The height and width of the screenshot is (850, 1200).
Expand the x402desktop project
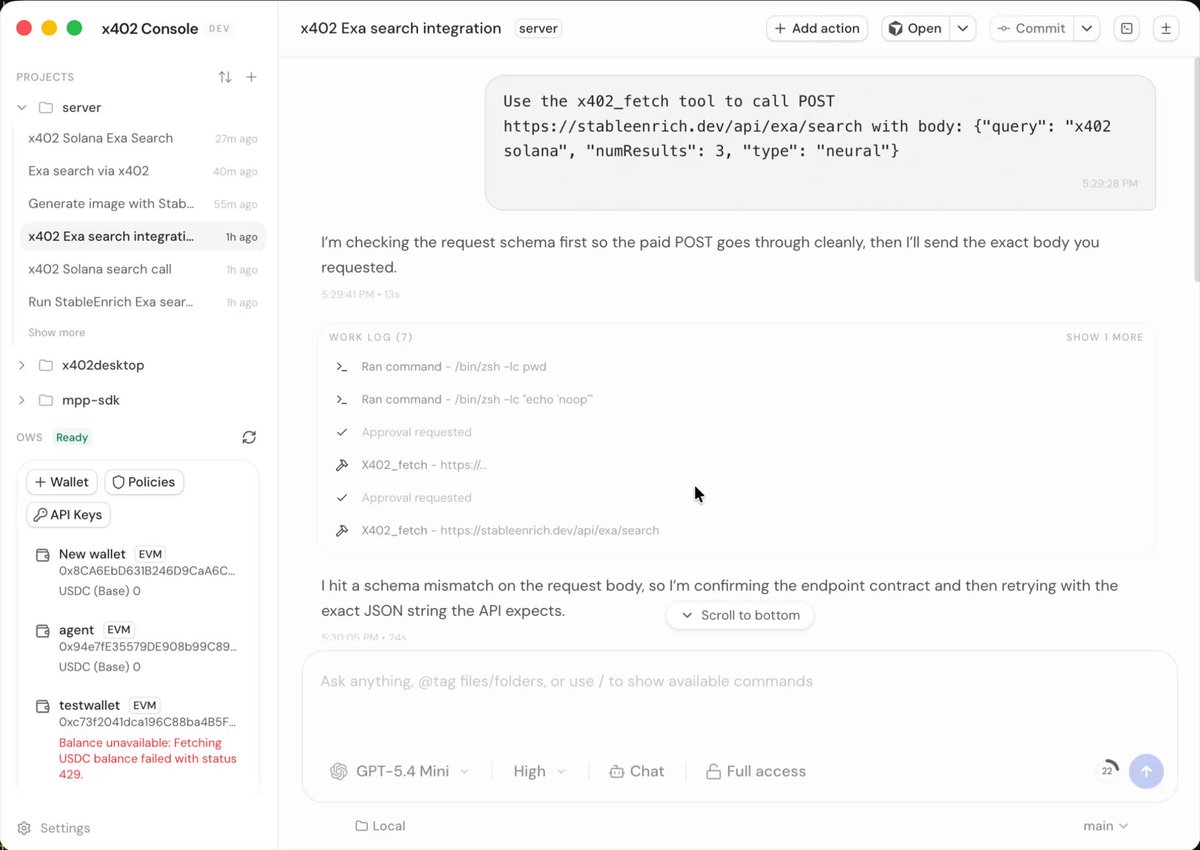click(22, 365)
